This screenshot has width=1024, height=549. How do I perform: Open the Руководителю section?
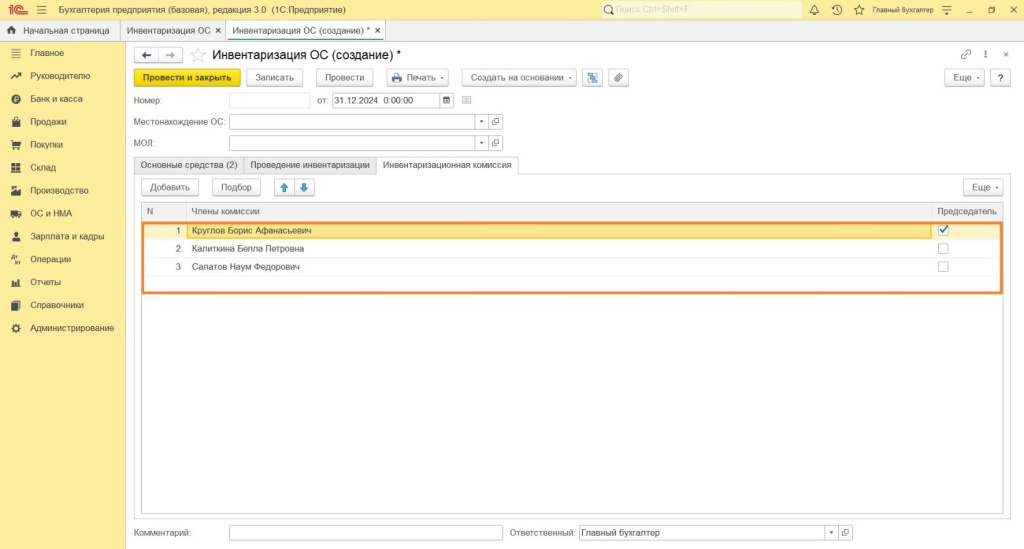pyautogui.click(x=60, y=76)
